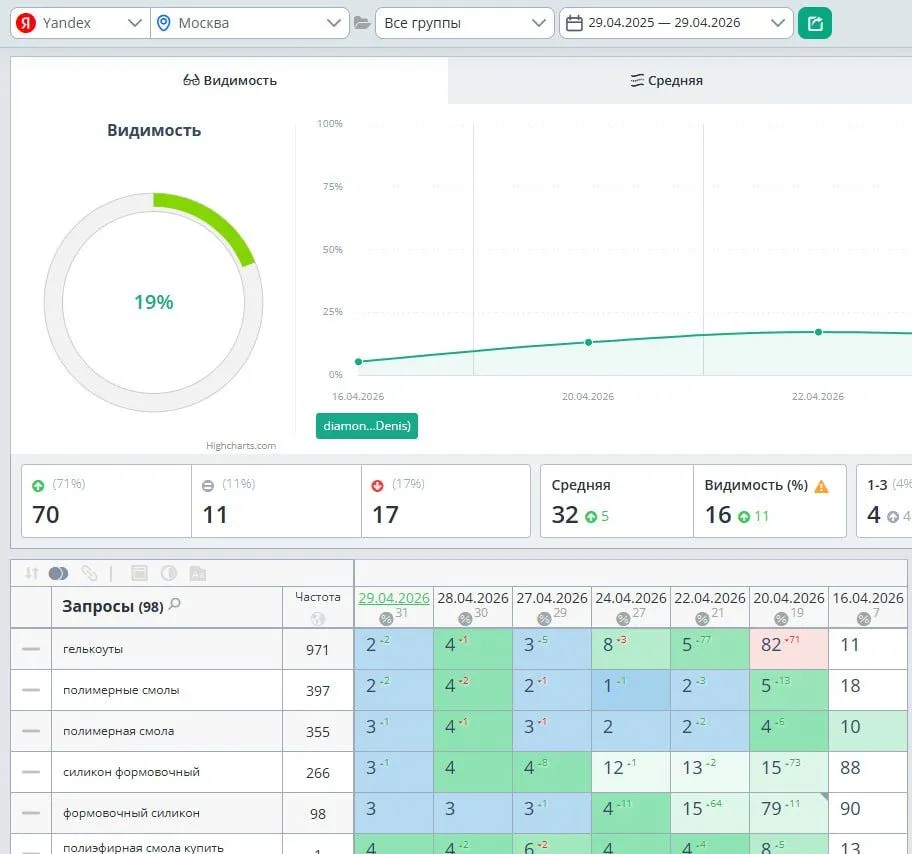Click the warning triangle next to Видимость (%)
Viewport: 912px width, 854px height.
[x=822, y=486]
